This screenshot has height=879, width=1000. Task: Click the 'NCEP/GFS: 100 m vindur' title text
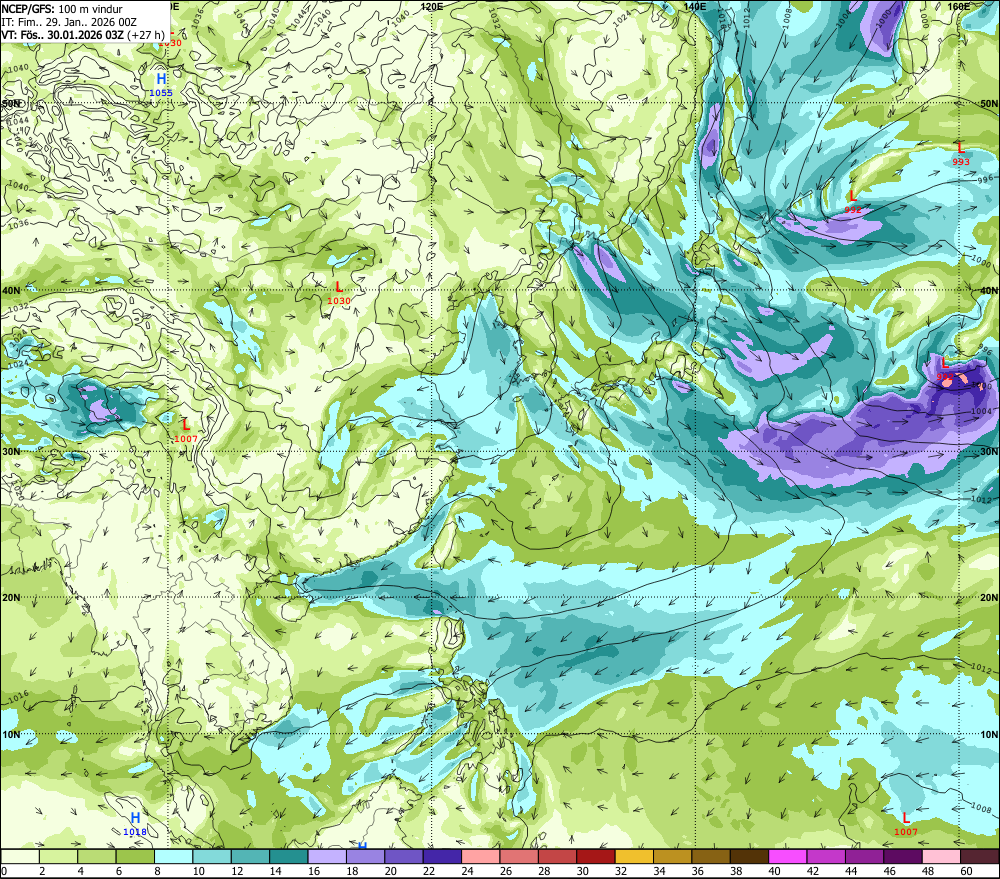point(62,9)
